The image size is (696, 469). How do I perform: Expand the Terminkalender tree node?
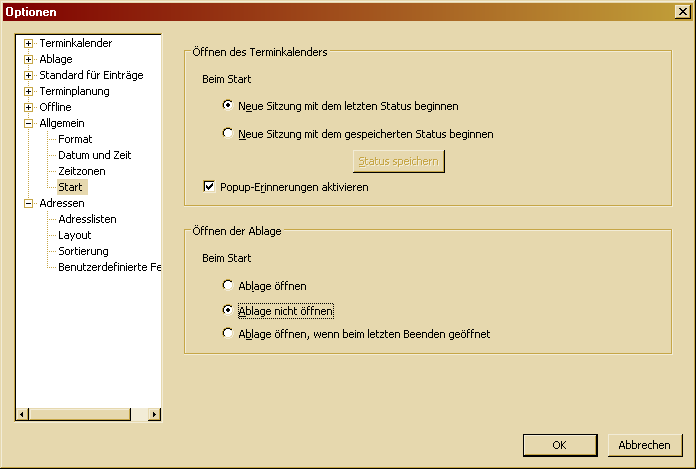[29, 43]
